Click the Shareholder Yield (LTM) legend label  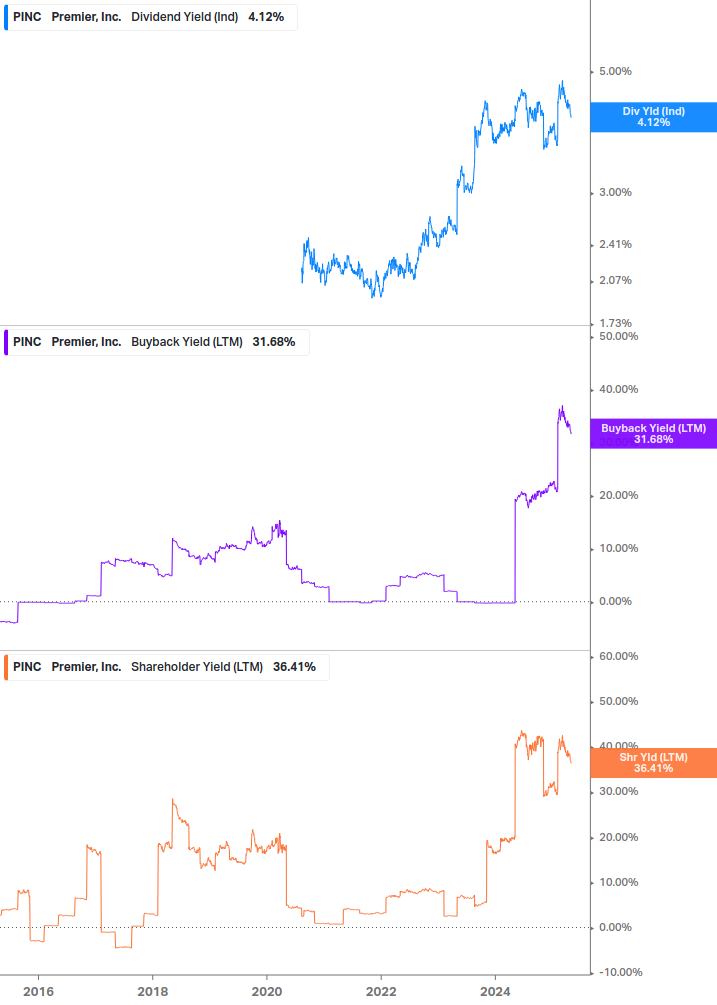coord(197,667)
